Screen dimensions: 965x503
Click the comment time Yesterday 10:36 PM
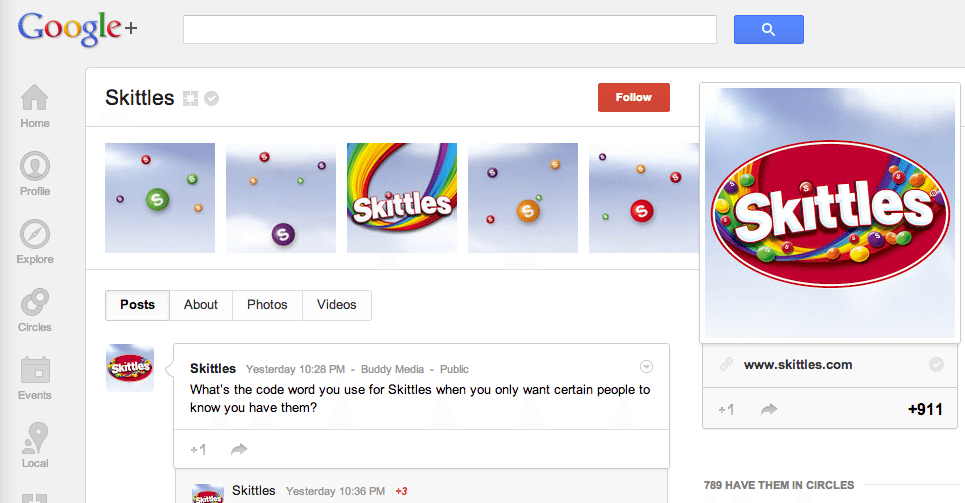point(335,491)
